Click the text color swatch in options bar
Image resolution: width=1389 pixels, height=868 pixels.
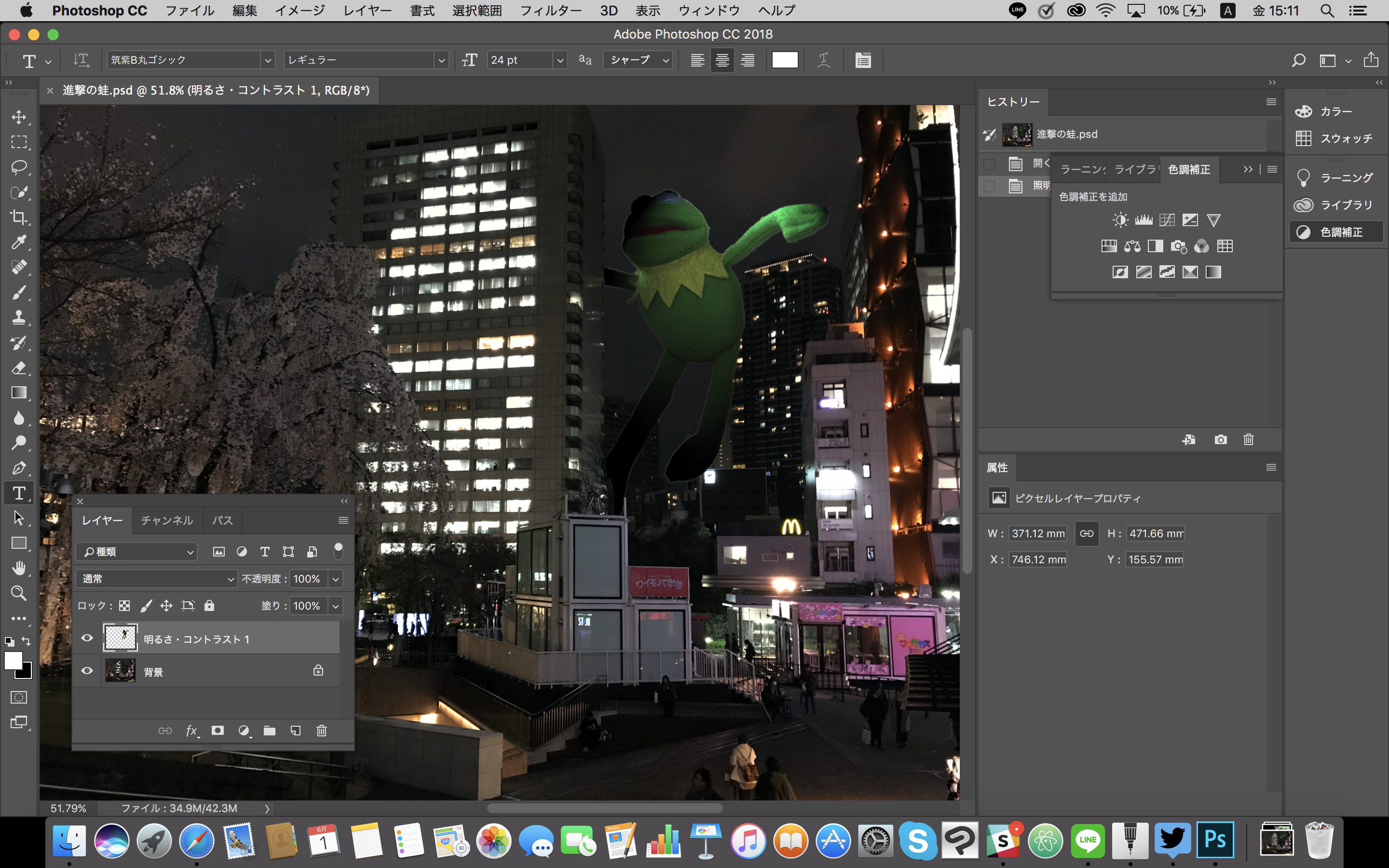(785, 60)
